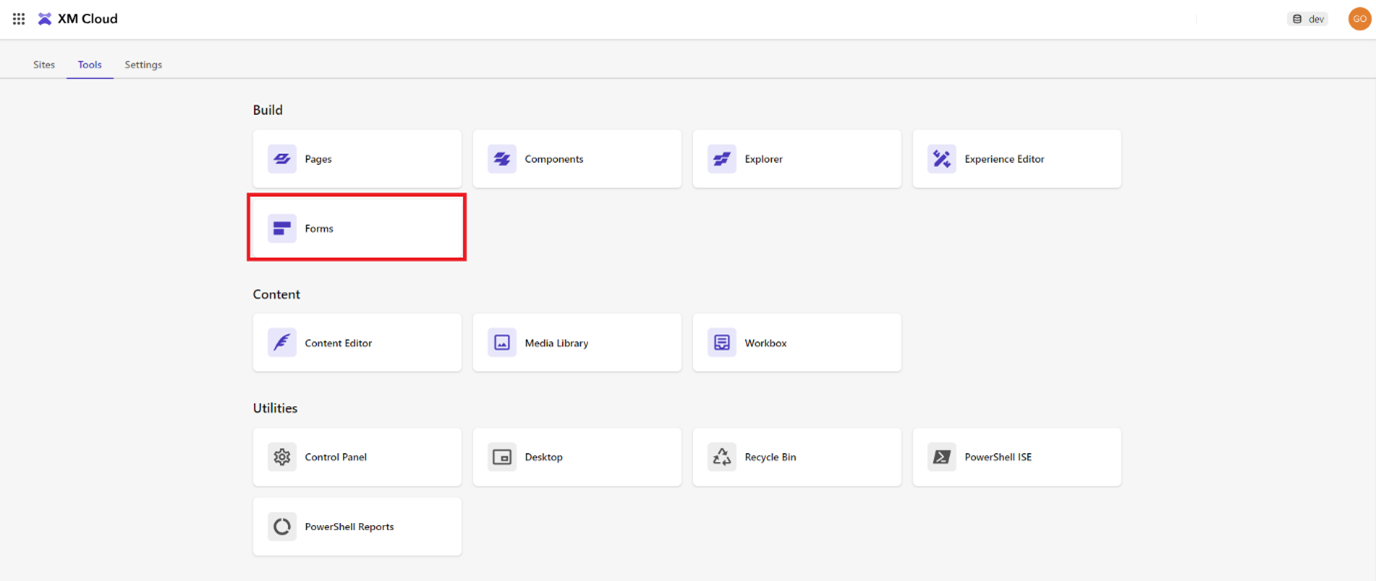Click the Recycle Bin icon
The height and width of the screenshot is (581, 1376).
(722, 457)
